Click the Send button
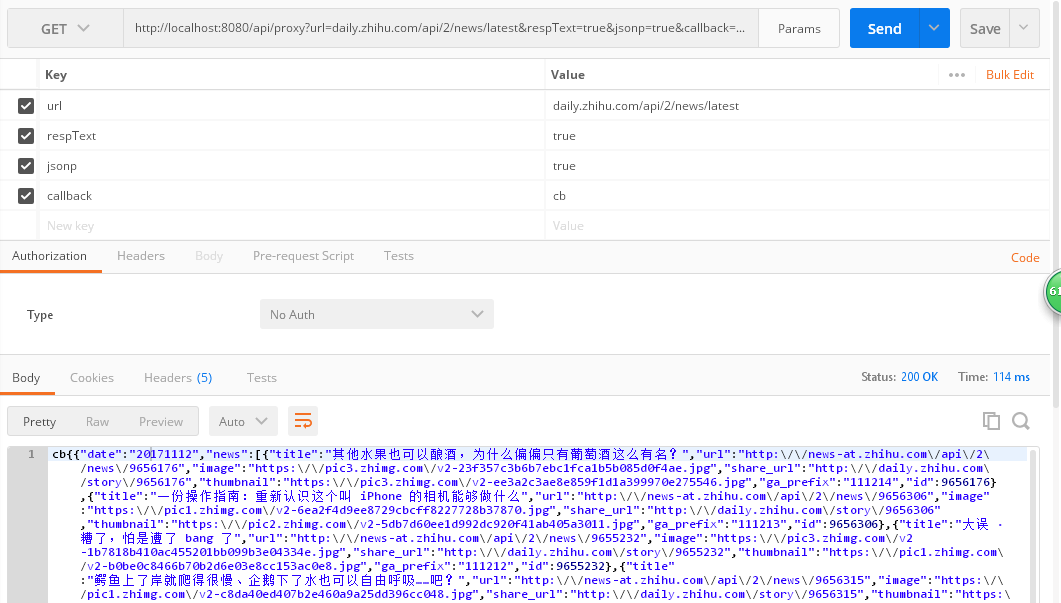The image size is (1061, 603). (x=884, y=29)
